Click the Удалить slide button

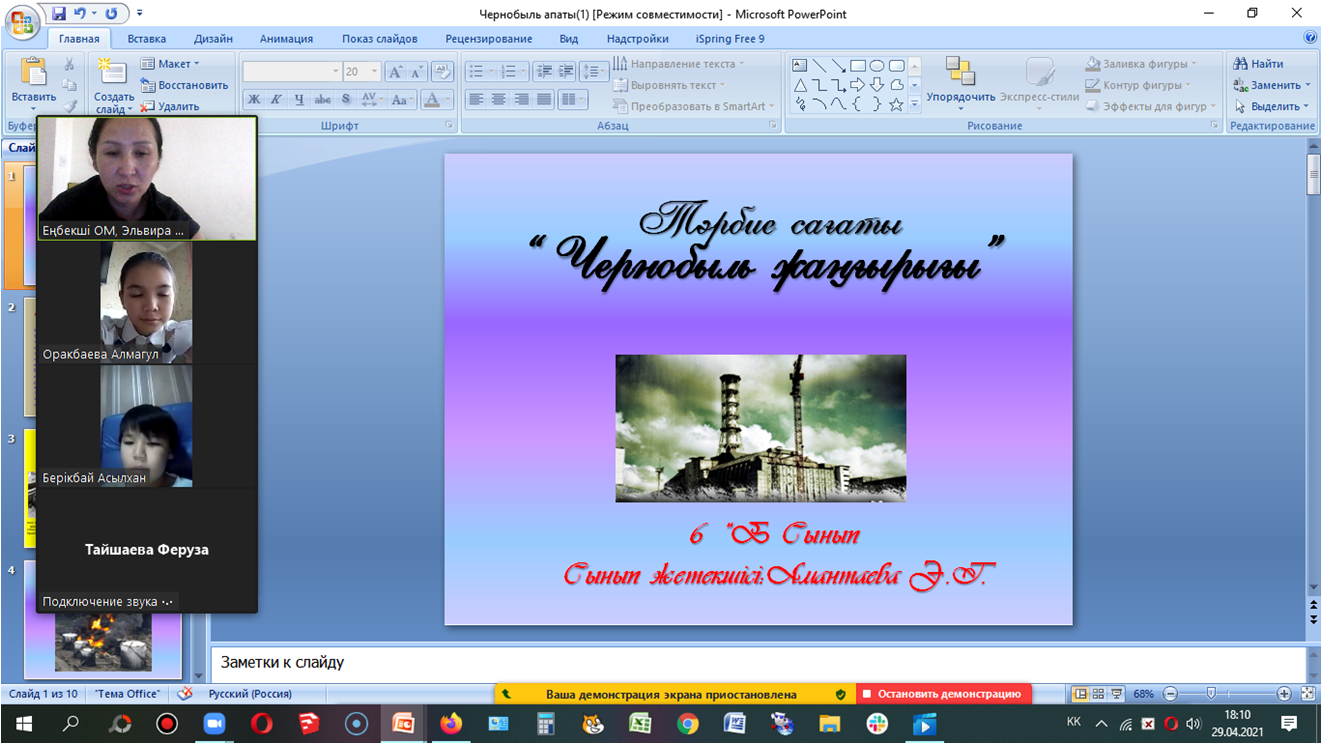pyautogui.click(x=171, y=106)
